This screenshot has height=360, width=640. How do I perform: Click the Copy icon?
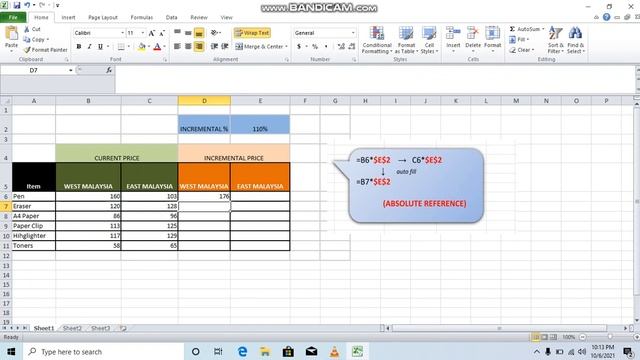[x=27, y=40]
